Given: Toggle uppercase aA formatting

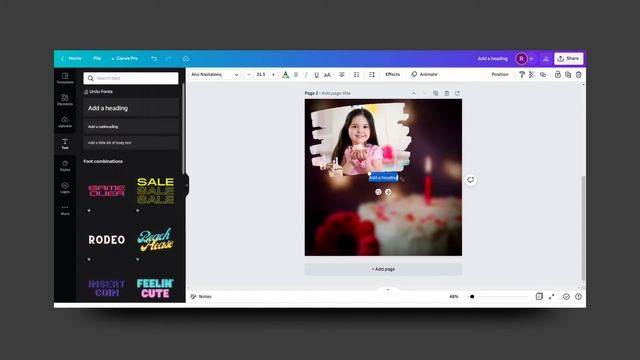Looking at the screenshot, I should point(327,75).
